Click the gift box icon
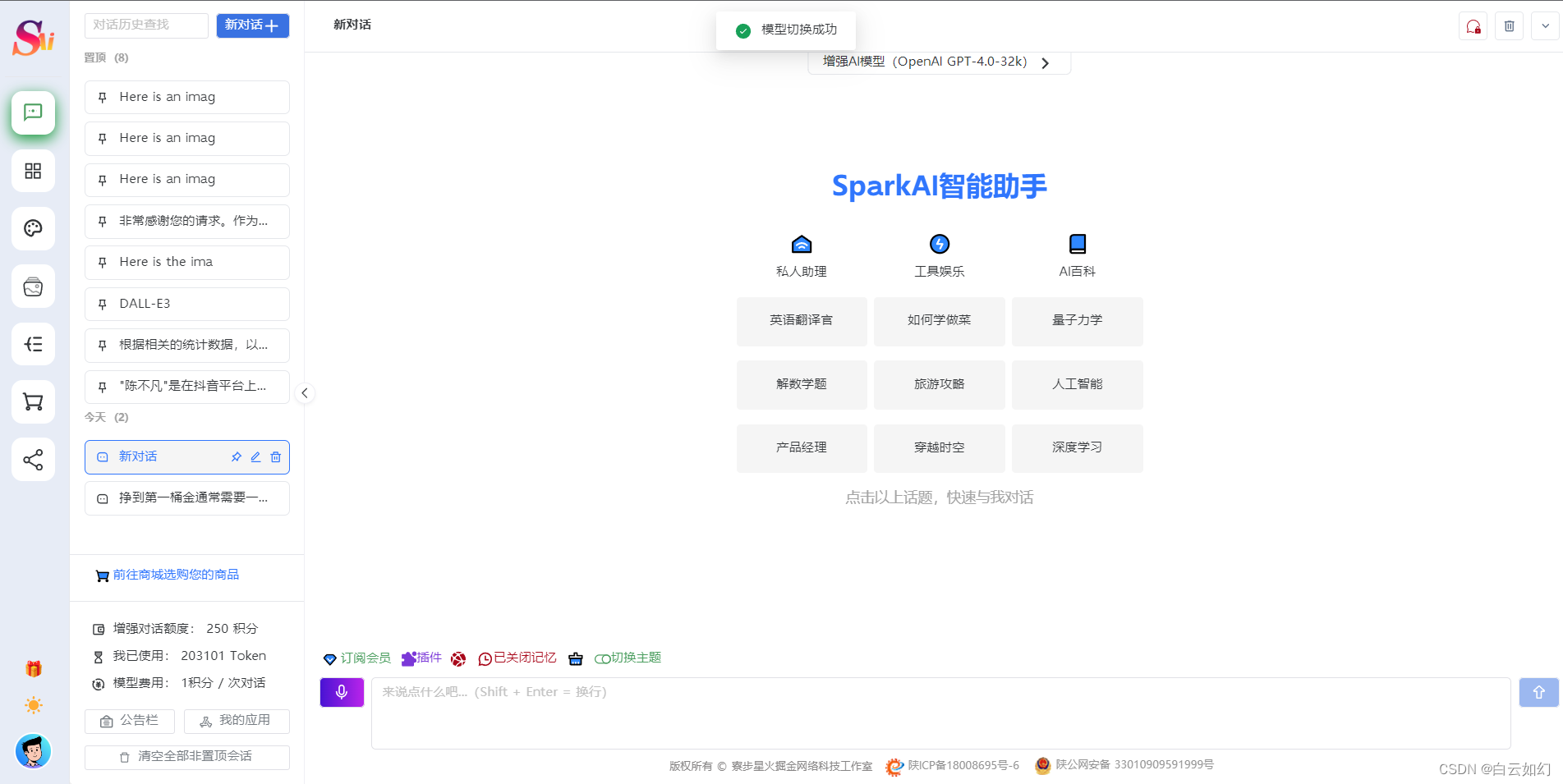 click(x=34, y=668)
